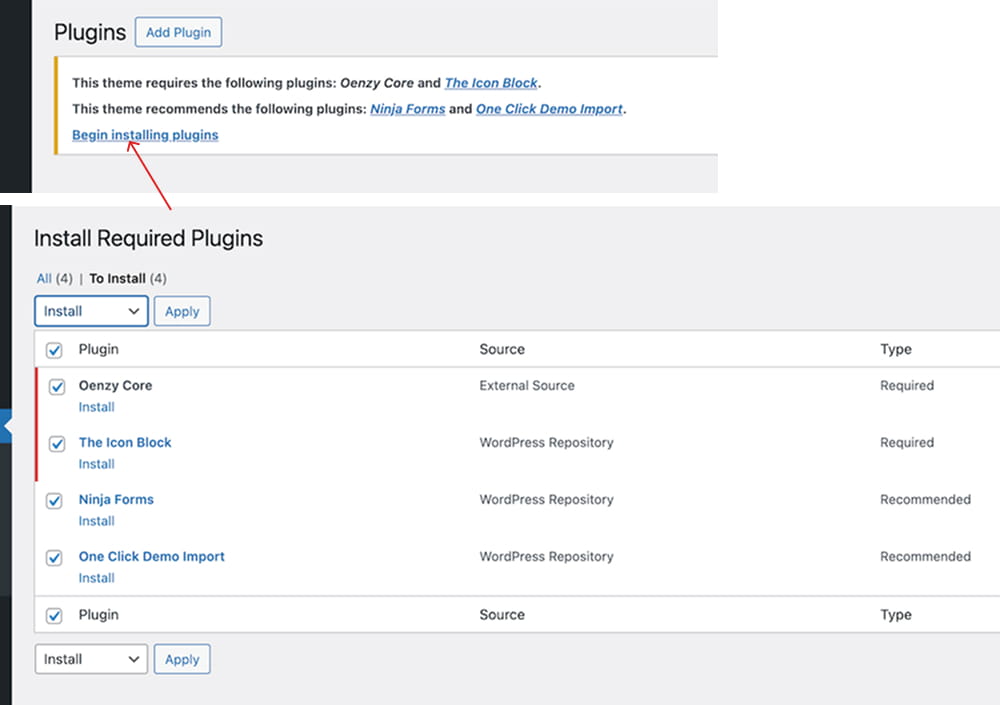This screenshot has width=1000, height=705.
Task: Open the top bulk actions Install dropdown
Action: [90, 311]
